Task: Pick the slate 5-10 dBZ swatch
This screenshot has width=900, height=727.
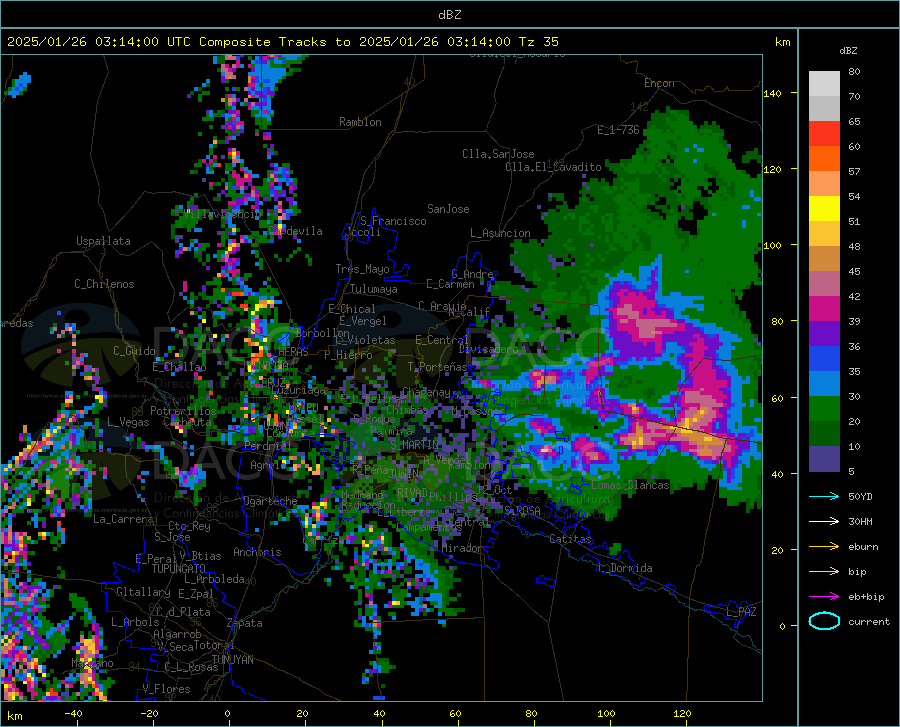Action: 824,459
